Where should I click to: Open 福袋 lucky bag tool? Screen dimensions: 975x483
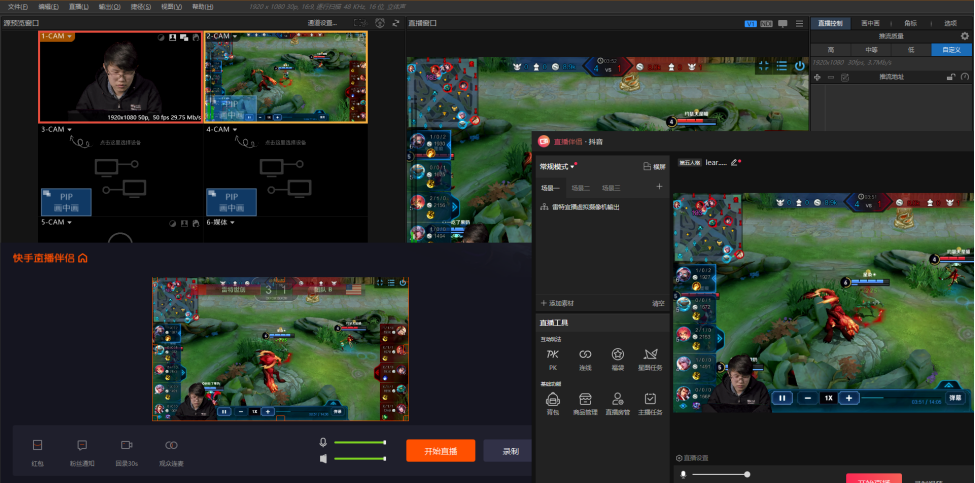(x=617, y=359)
